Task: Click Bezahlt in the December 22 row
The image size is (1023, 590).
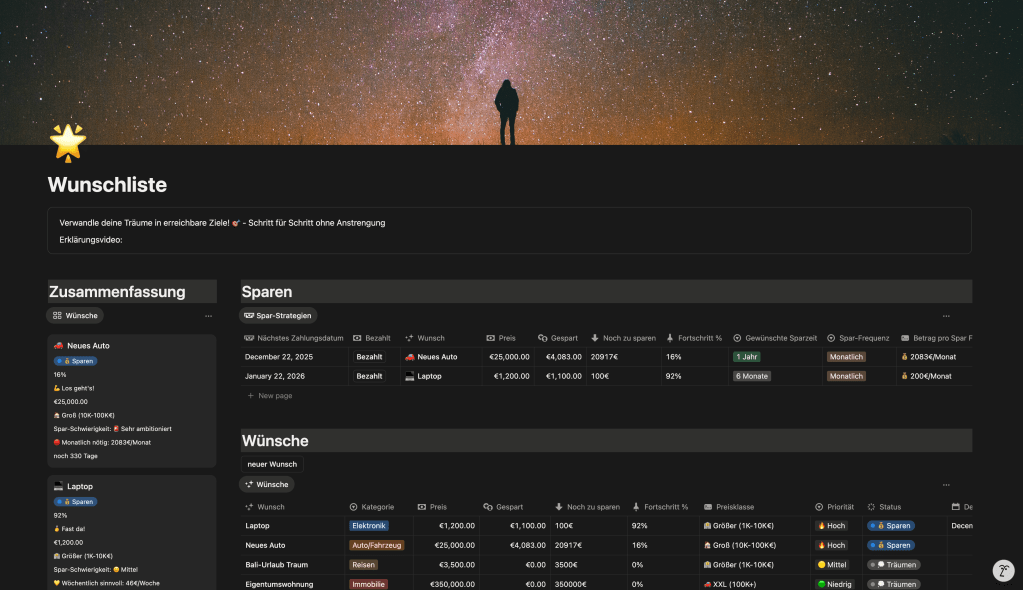Action: [369, 357]
